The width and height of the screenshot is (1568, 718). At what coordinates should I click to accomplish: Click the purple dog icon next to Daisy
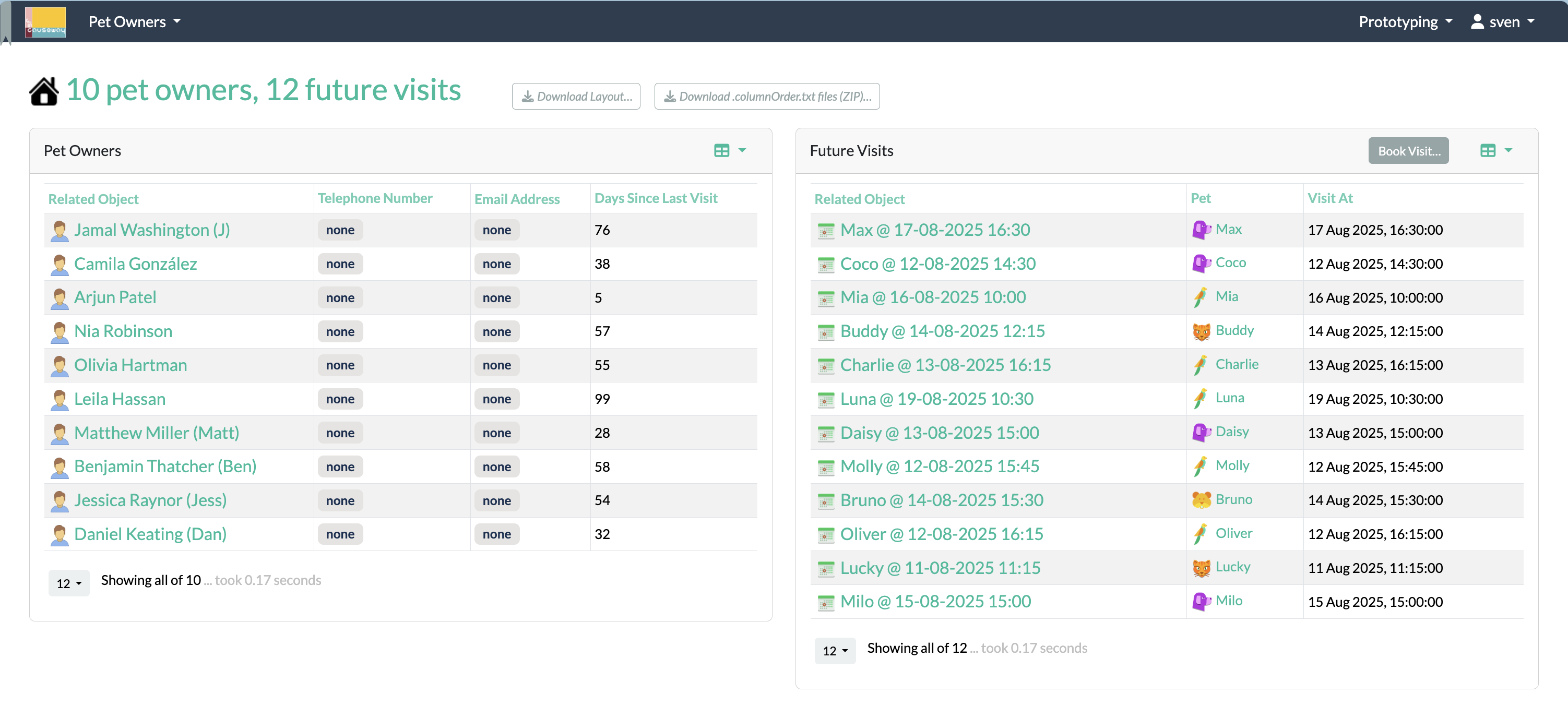click(1201, 432)
